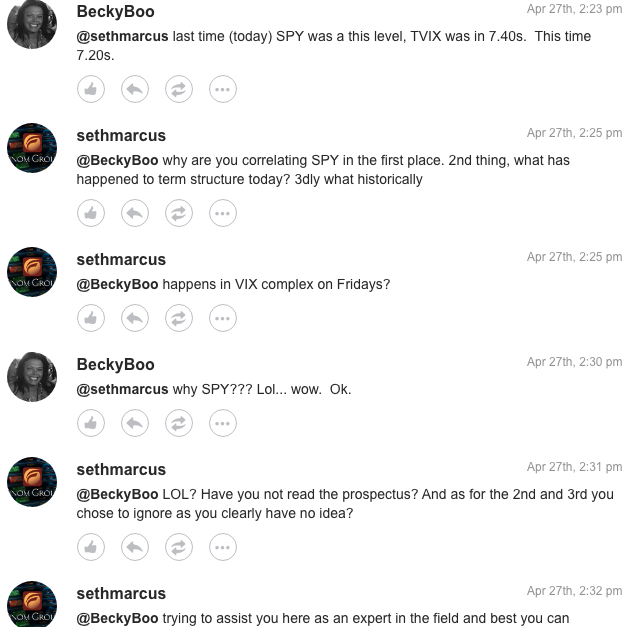Screen dimensions: 633x627
Task: Reshare the 'read the prospectus' message
Action: pyautogui.click(x=179, y=547)
